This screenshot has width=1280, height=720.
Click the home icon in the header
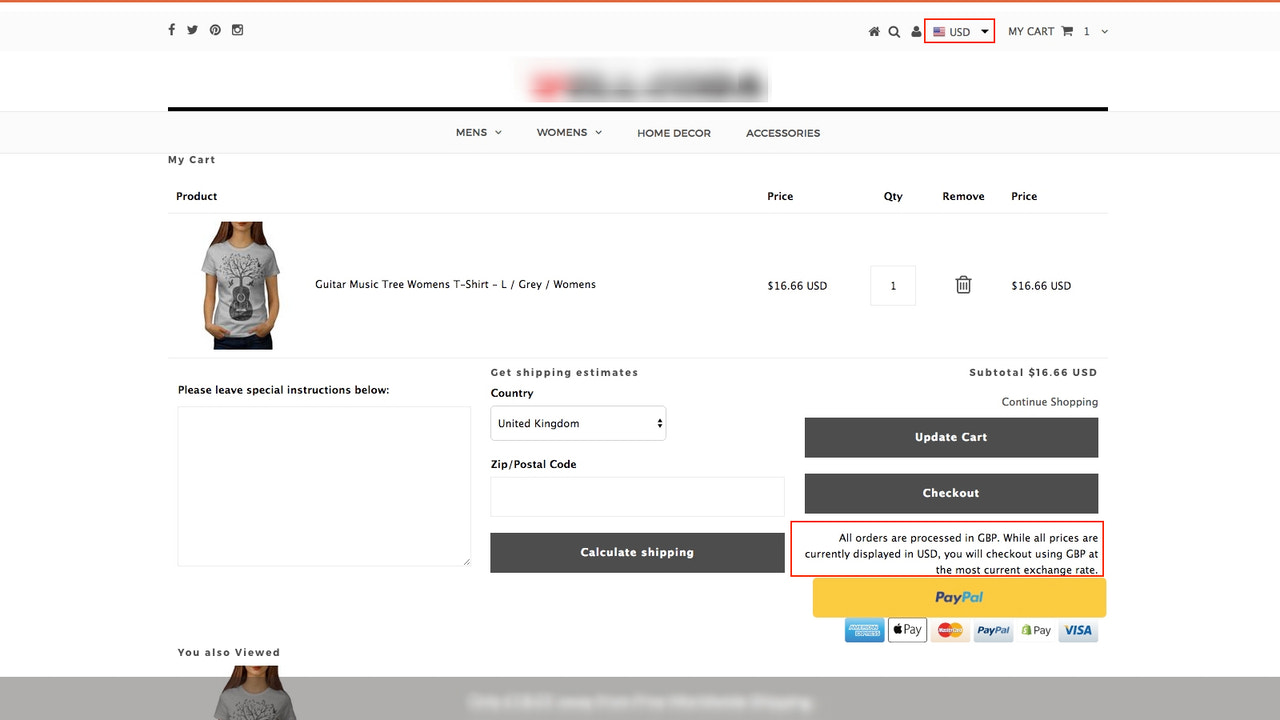873,31
